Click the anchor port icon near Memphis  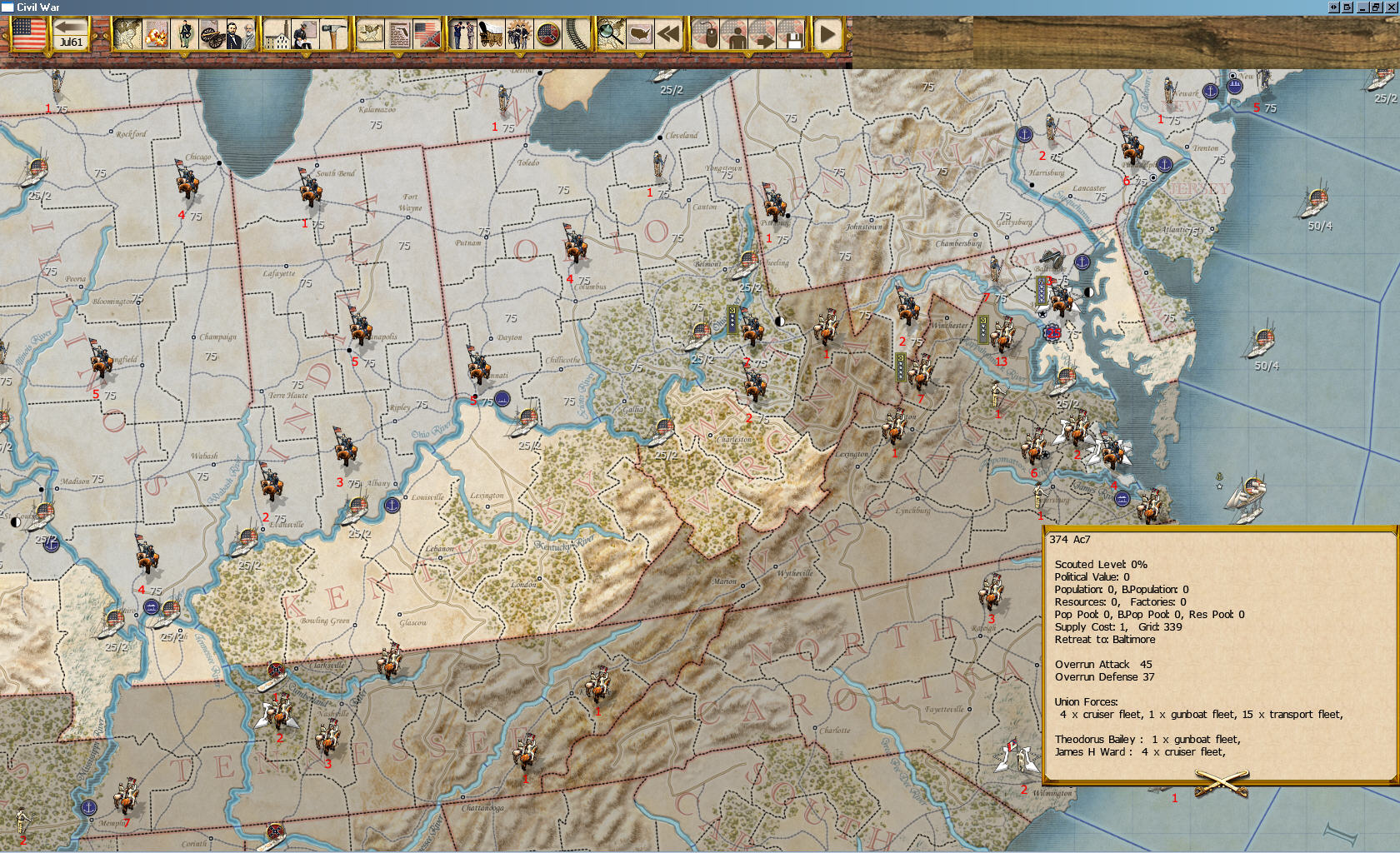pos(88,807)
